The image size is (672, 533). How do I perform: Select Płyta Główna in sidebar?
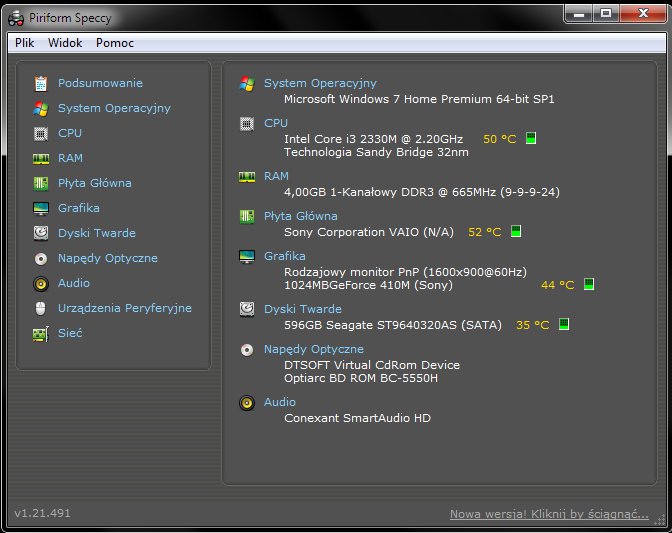tap(95, 183)
